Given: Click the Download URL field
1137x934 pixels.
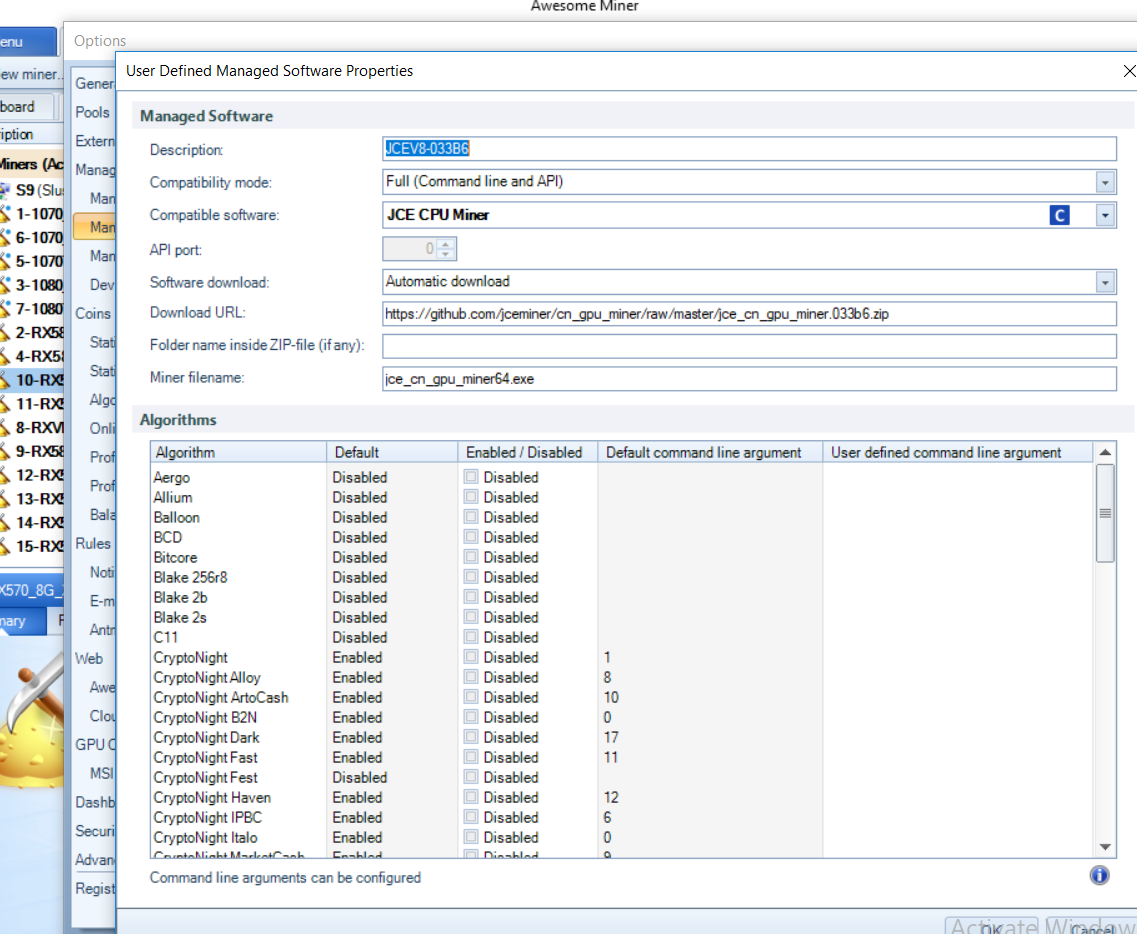Looking at the screenshot, I should coord(749,314).
